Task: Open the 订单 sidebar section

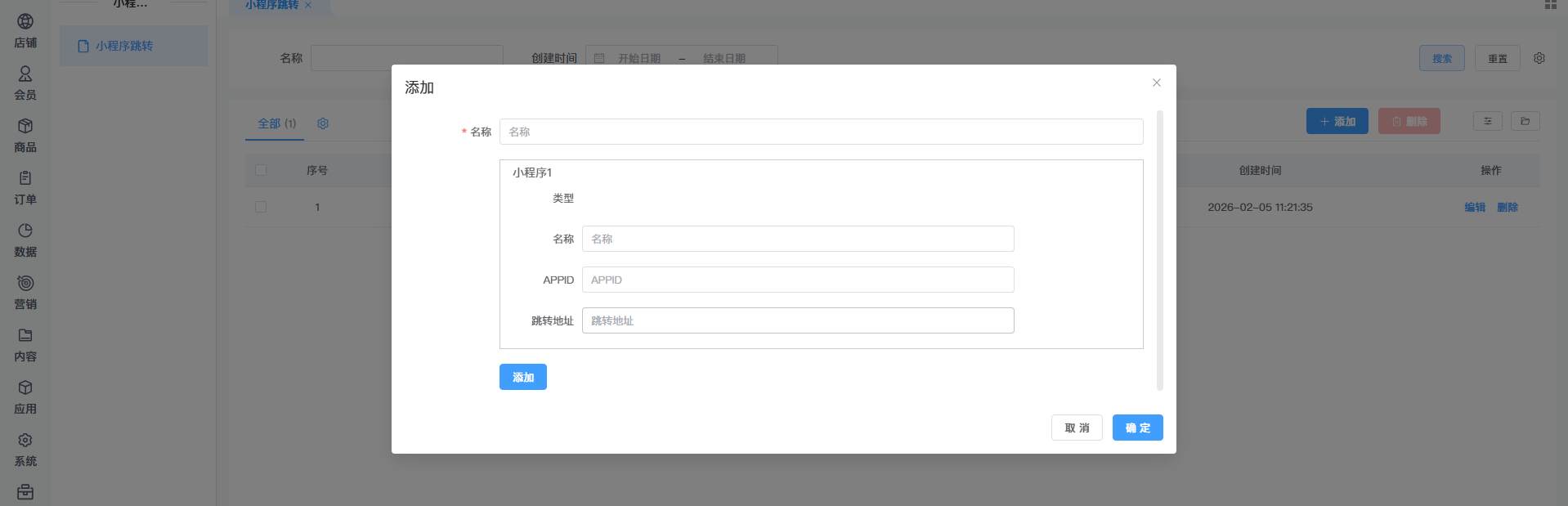Action: (25, 188)
